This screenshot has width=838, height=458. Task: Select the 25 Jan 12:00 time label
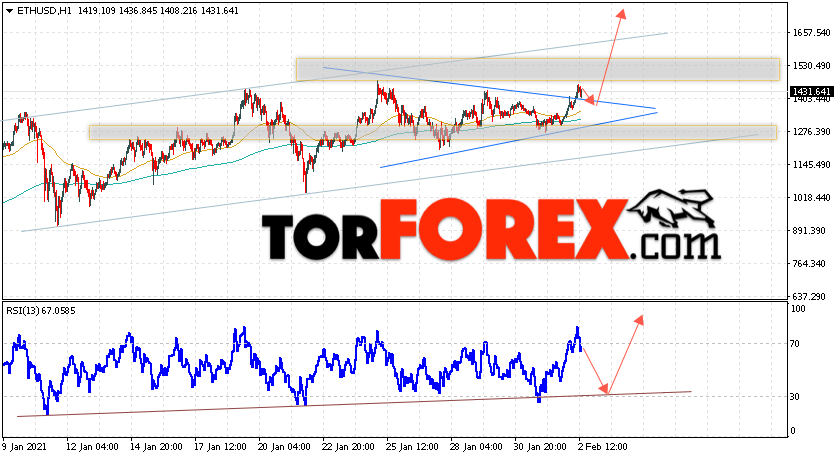point(413,447)
